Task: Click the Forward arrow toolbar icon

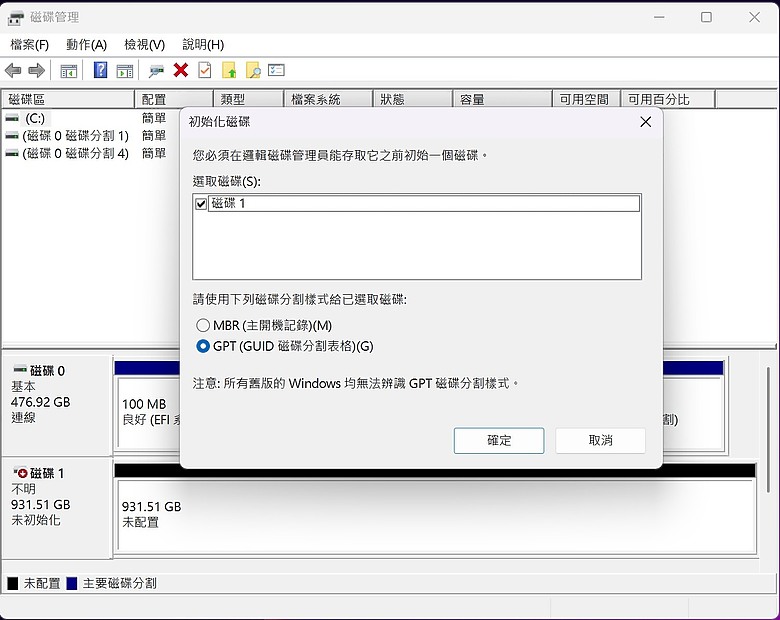Action: click(36, 71)
